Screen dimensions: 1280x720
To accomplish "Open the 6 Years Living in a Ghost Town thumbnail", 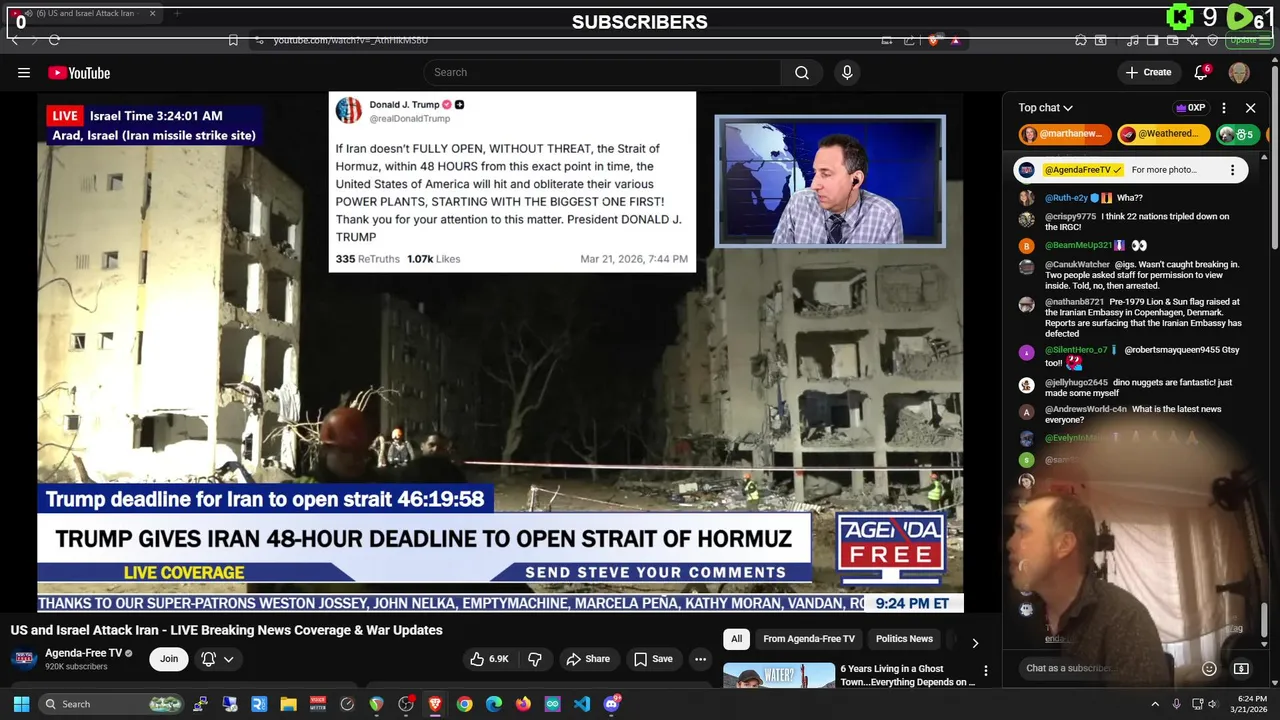I will point(779,675).
